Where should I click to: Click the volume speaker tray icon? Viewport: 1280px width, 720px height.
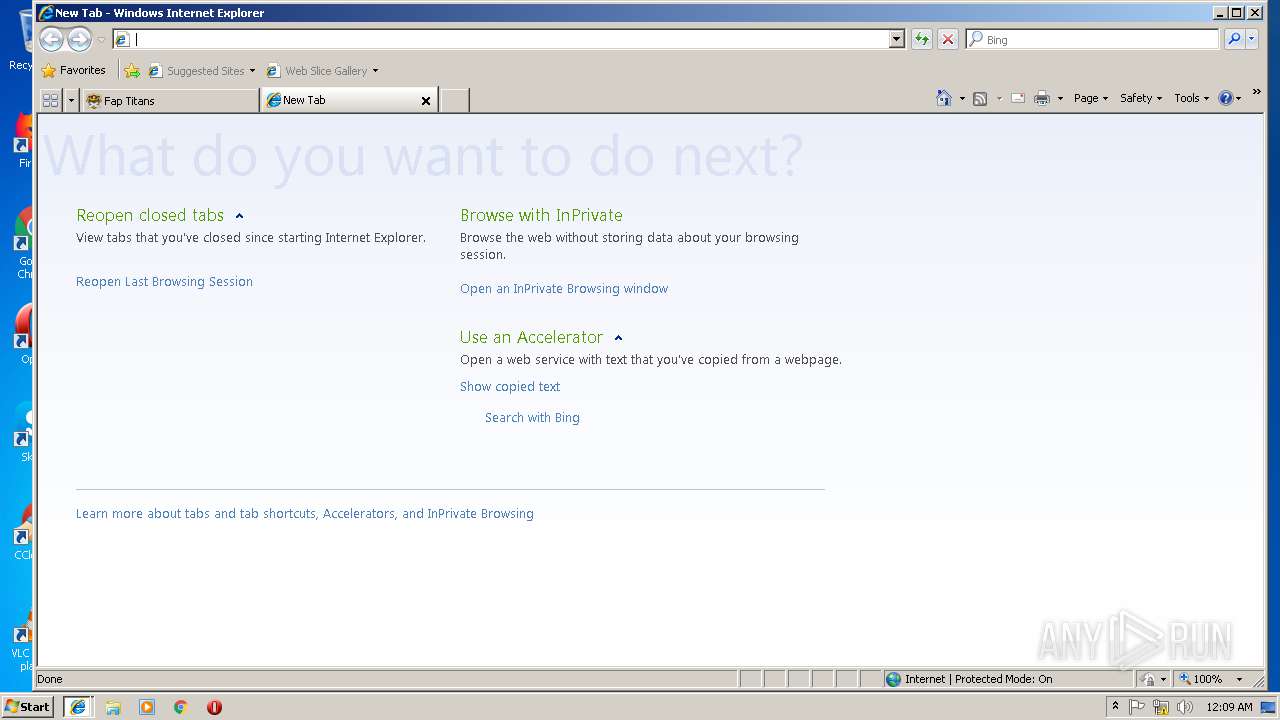(x=1185, y=707)
